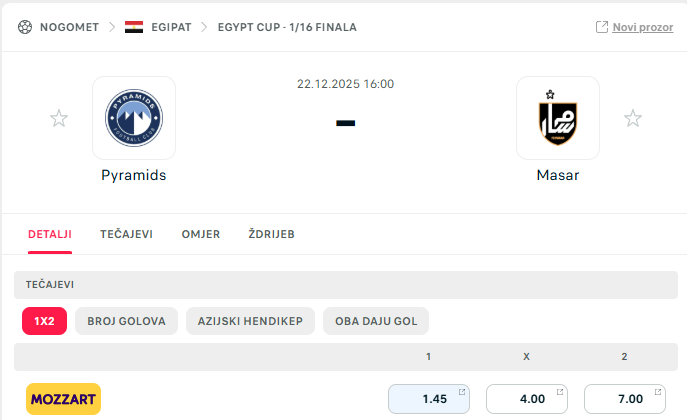Select the 1X2 market filter
The width and height of the screenshot is (687, 420).
pos(44,321)
